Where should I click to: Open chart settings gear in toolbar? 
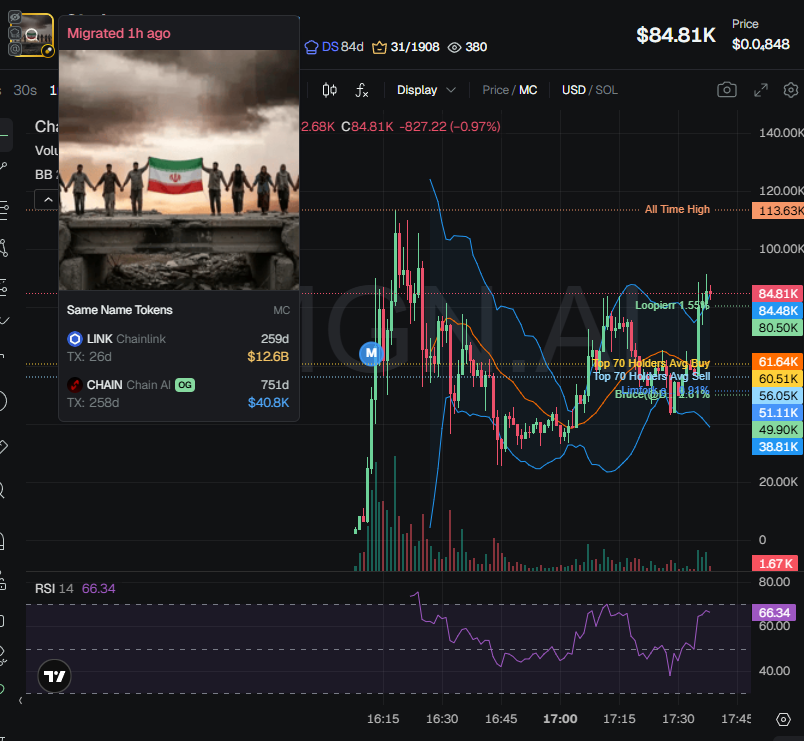click(791, 90)
